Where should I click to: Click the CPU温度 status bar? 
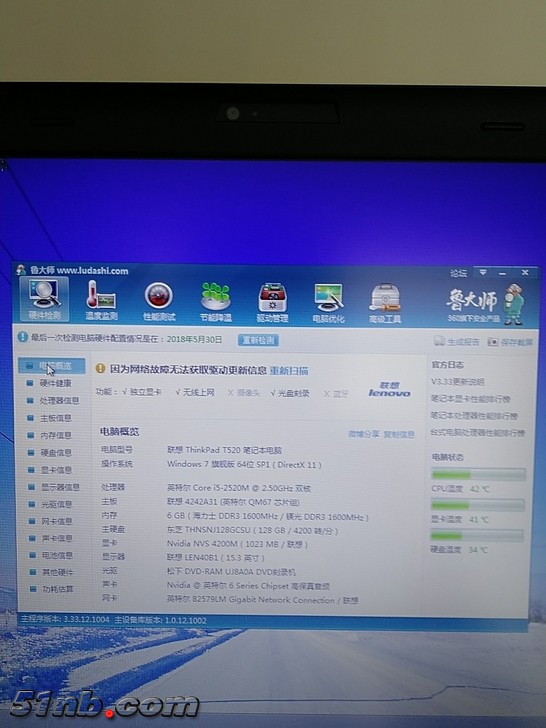coord(478,474)
